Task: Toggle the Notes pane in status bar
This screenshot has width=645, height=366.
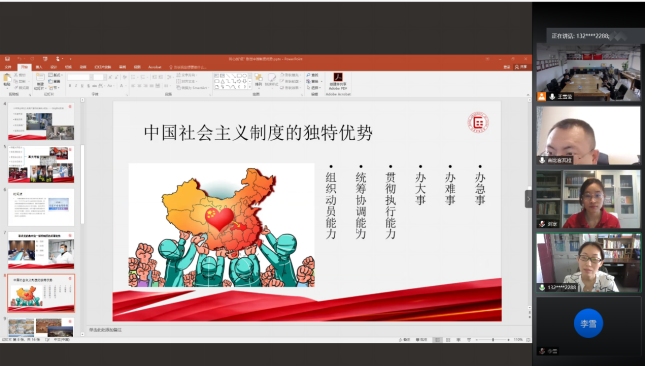Action: tap(405, 340)
